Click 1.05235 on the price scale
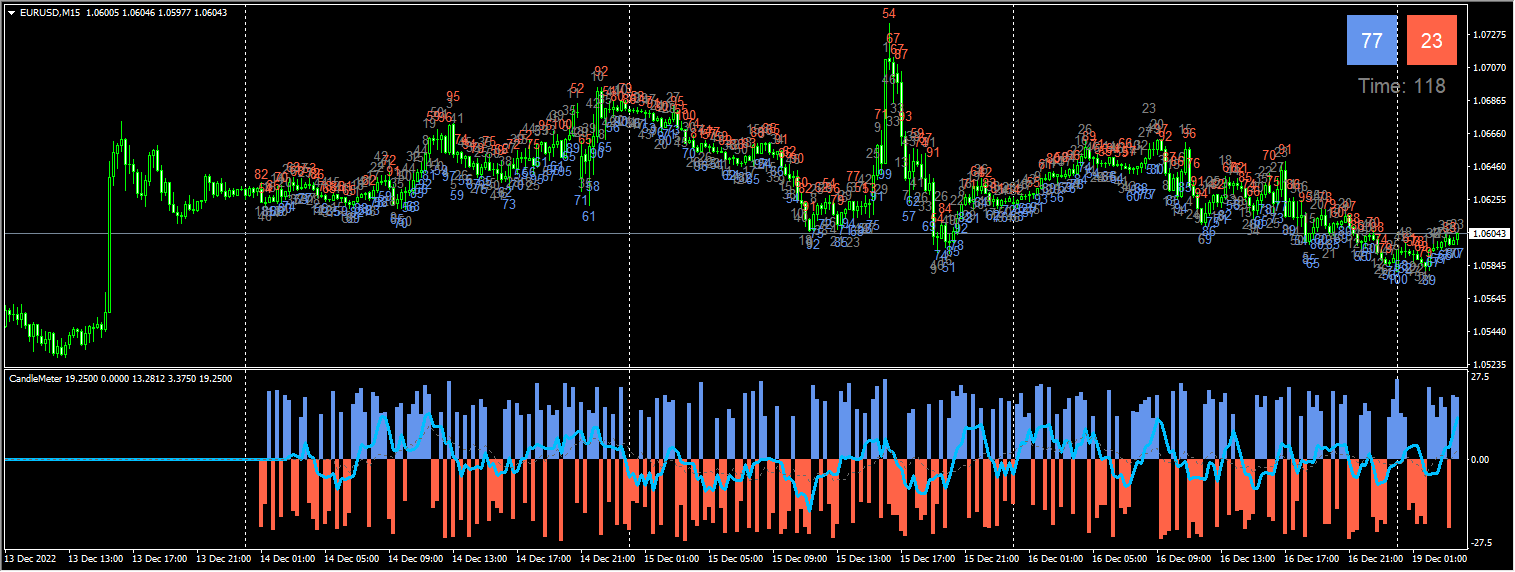The height and width of the screenshot is (572, 1515). [x=1489, y=365]
